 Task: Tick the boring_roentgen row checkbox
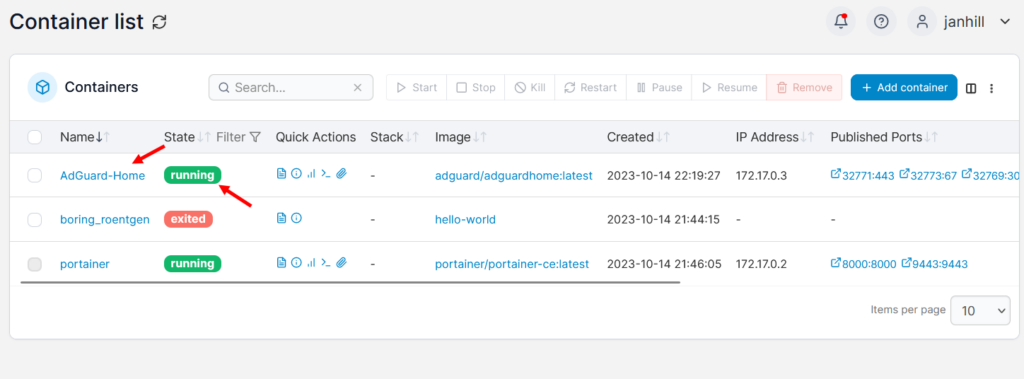click(x=35, y=220)
